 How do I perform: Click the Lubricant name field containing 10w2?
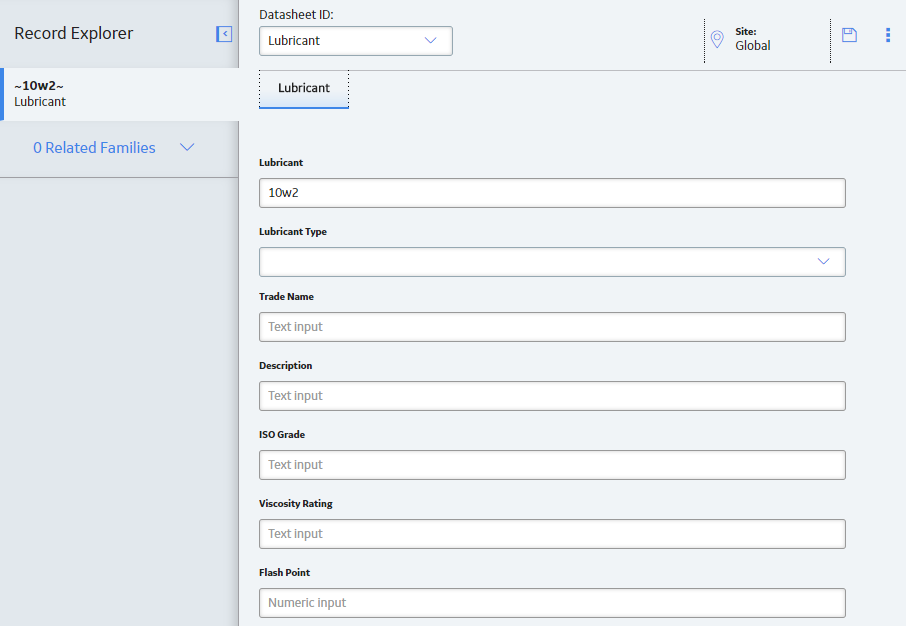point(552,193)
